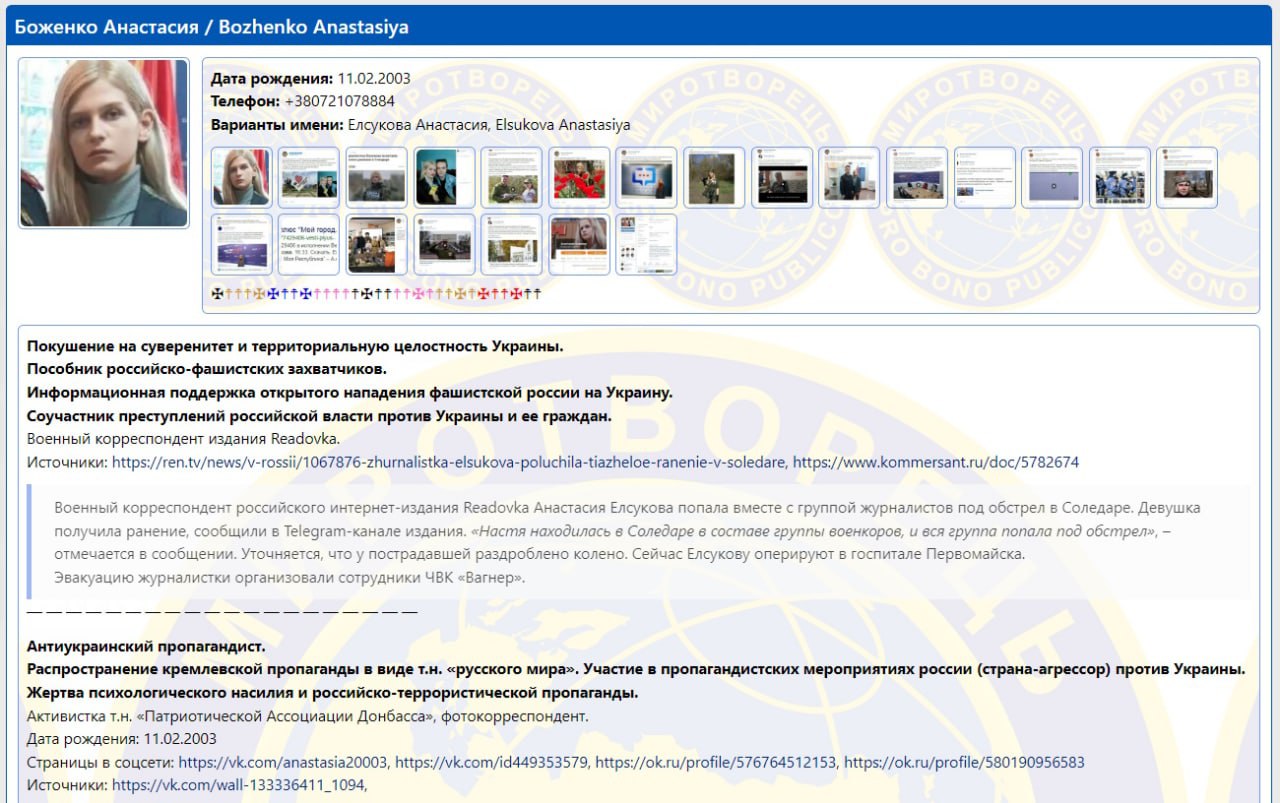The height and width of the screenshot is (803, 1280).
Task: Open the ren.tv news source link
Action: pyautogui.click(x=449, y=462)
